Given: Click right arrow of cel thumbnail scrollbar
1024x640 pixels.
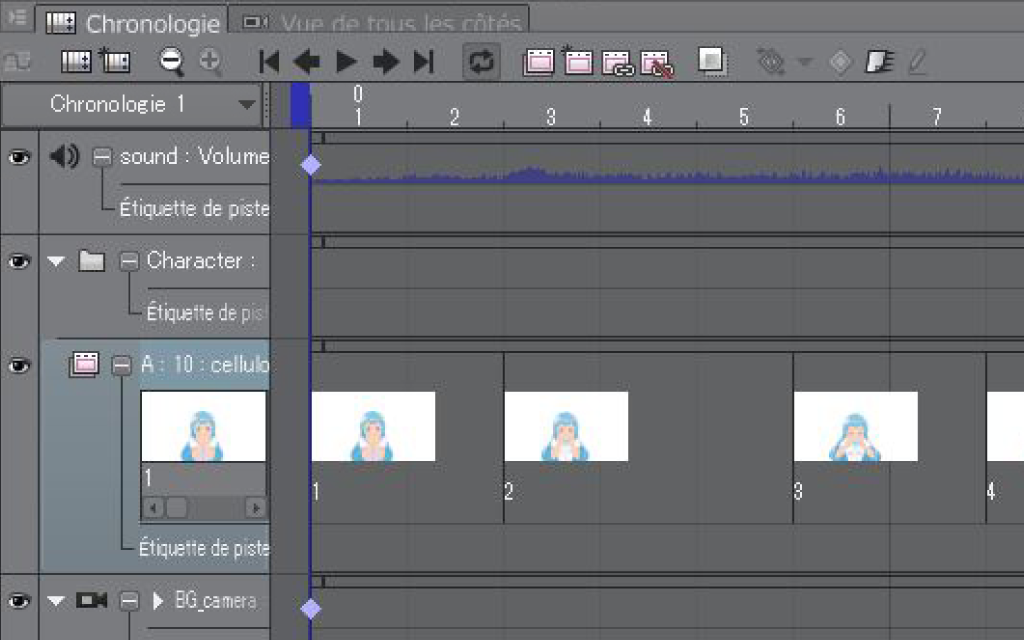Looking at the screenshot, I should 255,507.
